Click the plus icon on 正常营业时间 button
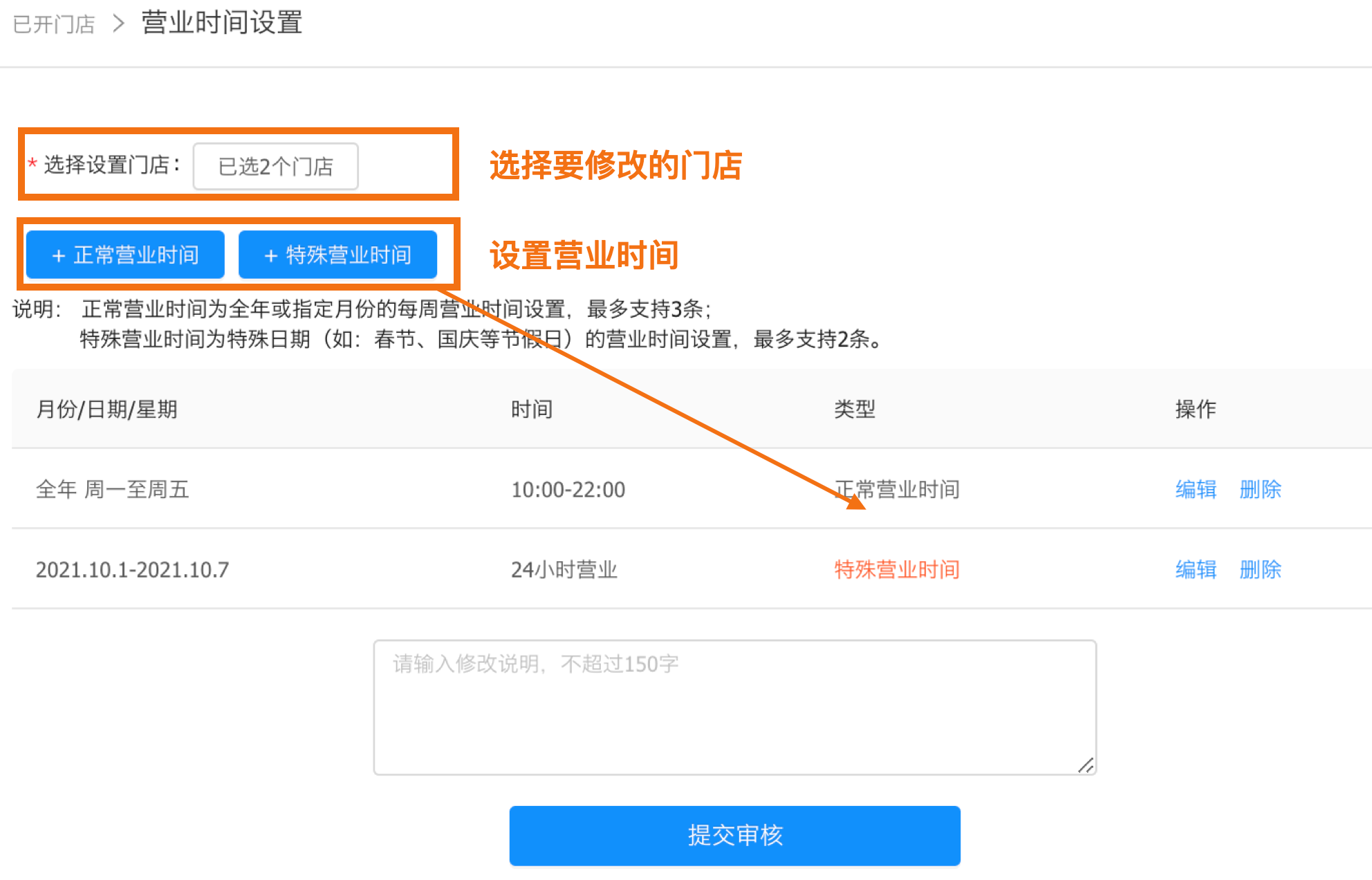Image resolution: width=1372 pixels, height=880 pixels. 59,256
